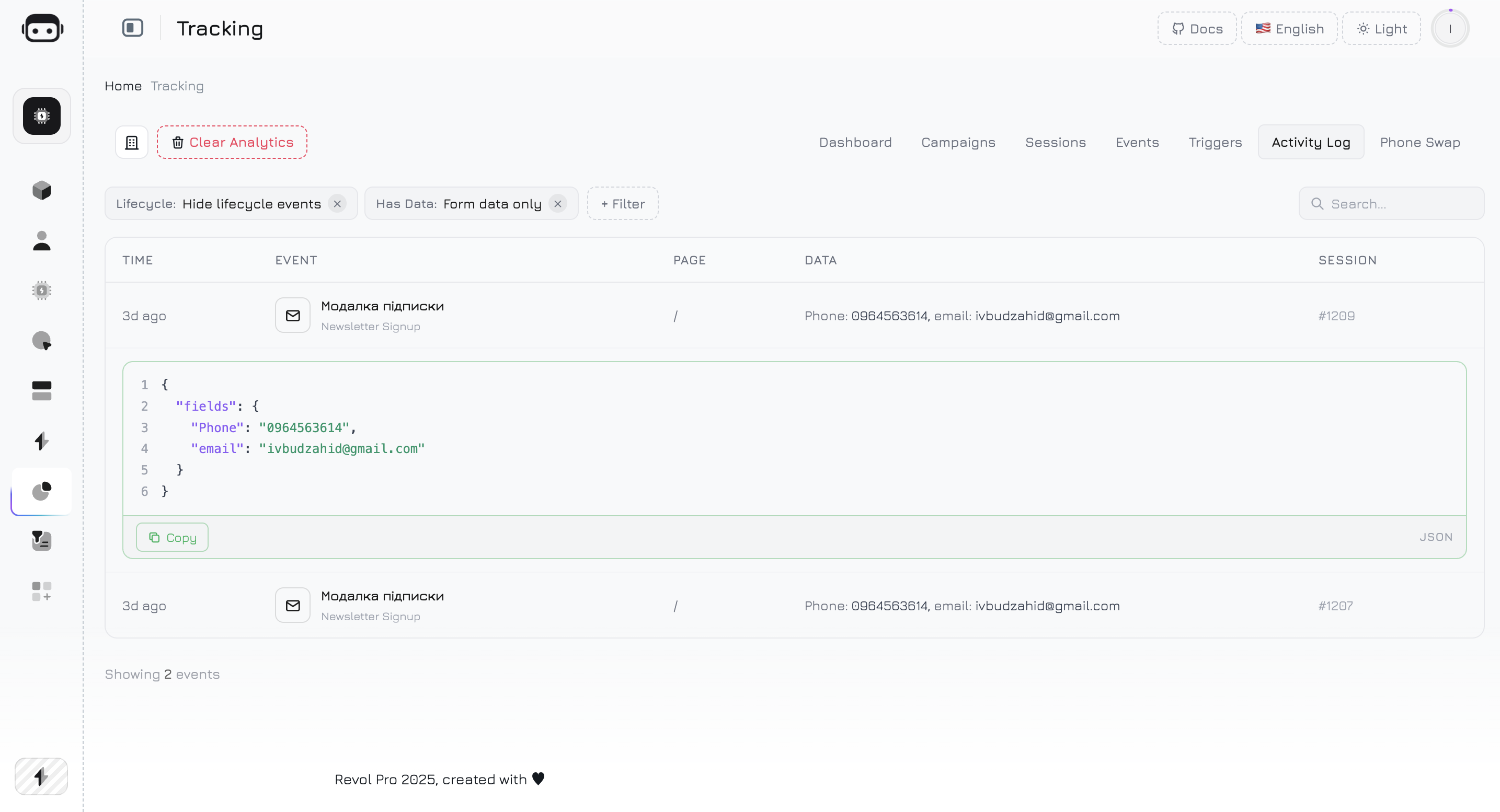The width and height of the screenshot is (1500, 812).
Task: Remove the Has Data filter chip
Action: (x=558, y=204)
